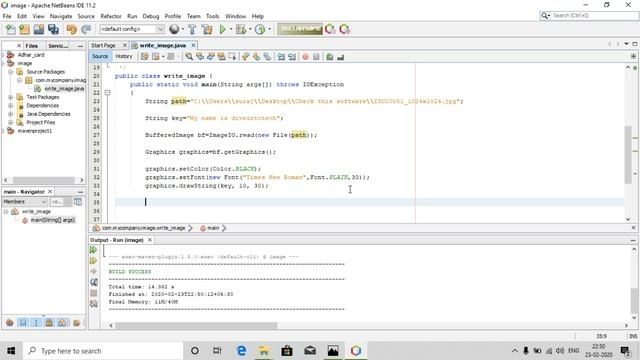Image resolution: width=640 pixels, height=360 pixels.
Task: Open the Run Project dropdown arrow
Action: [231, 29]
